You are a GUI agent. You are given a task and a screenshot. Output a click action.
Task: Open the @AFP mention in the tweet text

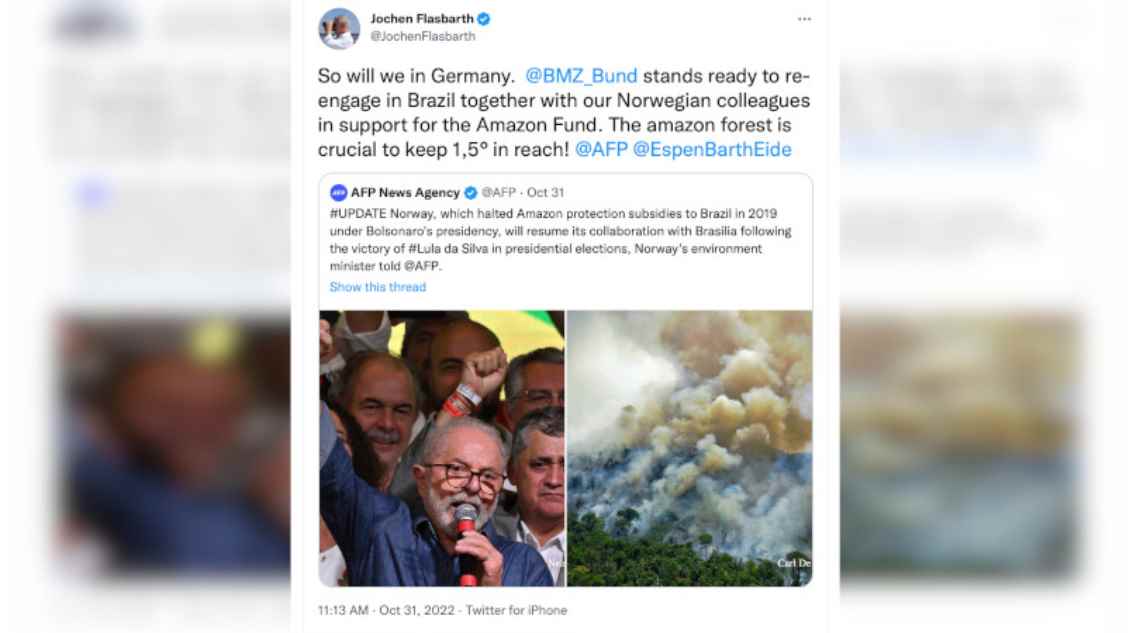(x=601, y=149)
